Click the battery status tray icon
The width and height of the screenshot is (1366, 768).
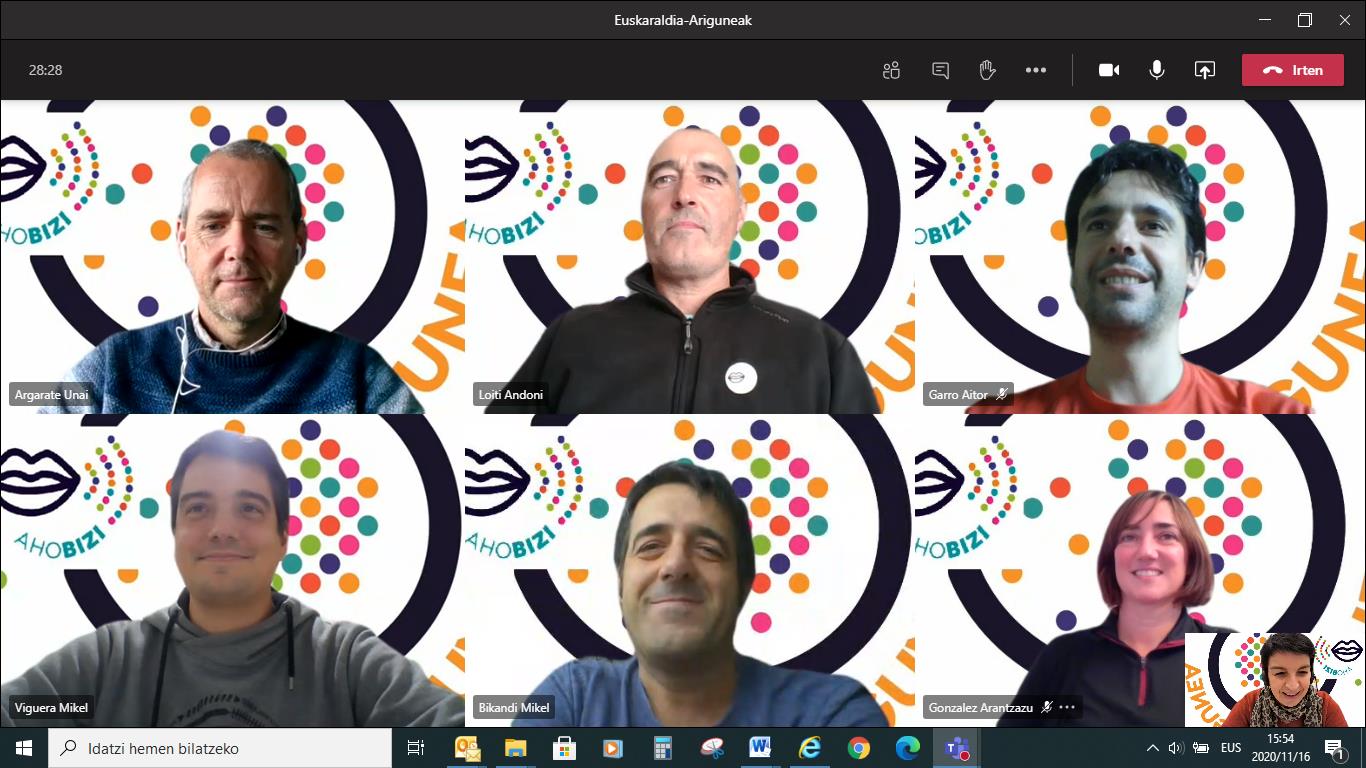(1201, 748)
